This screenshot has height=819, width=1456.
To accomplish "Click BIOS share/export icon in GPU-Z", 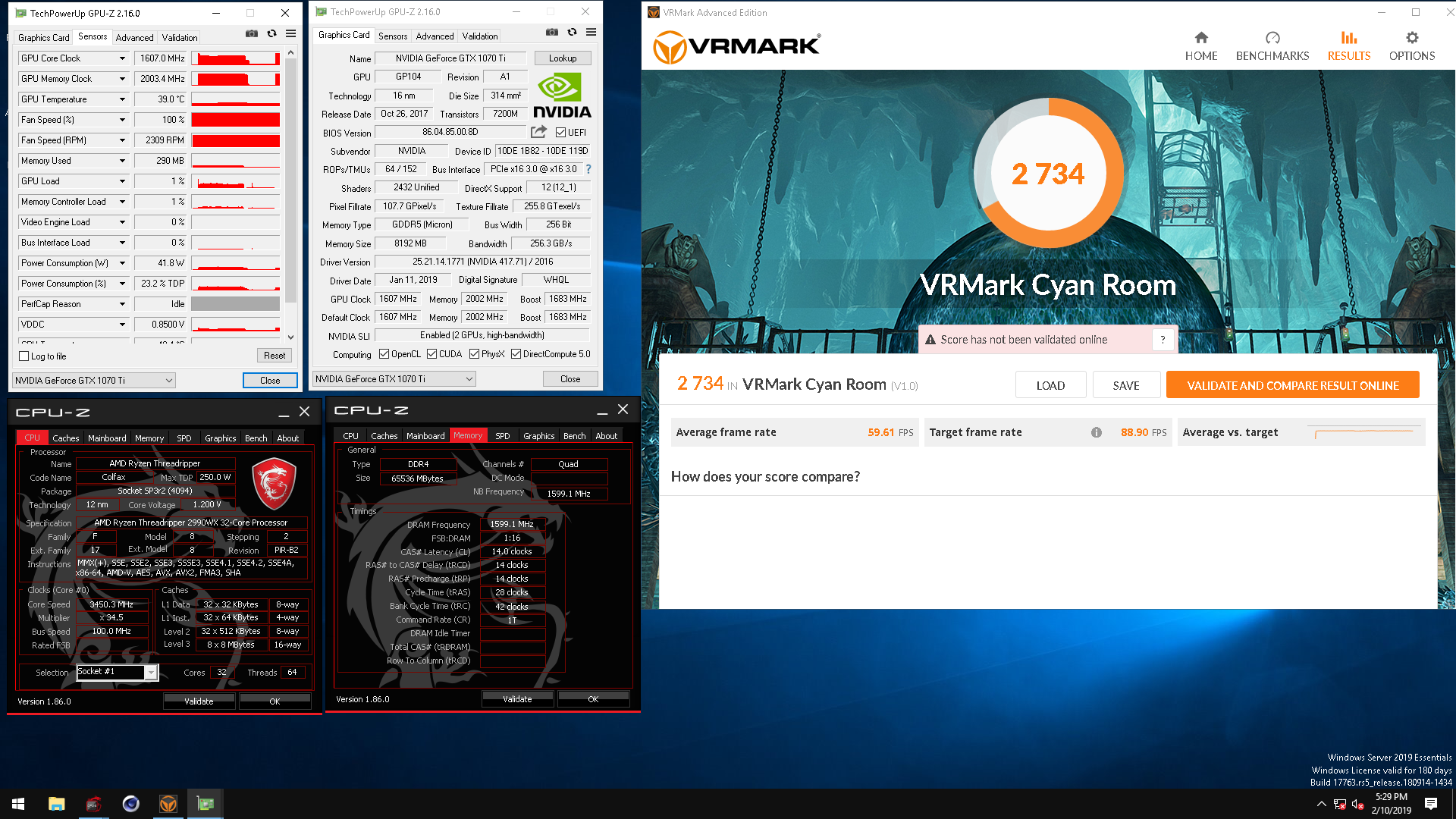I will [538, 132].
